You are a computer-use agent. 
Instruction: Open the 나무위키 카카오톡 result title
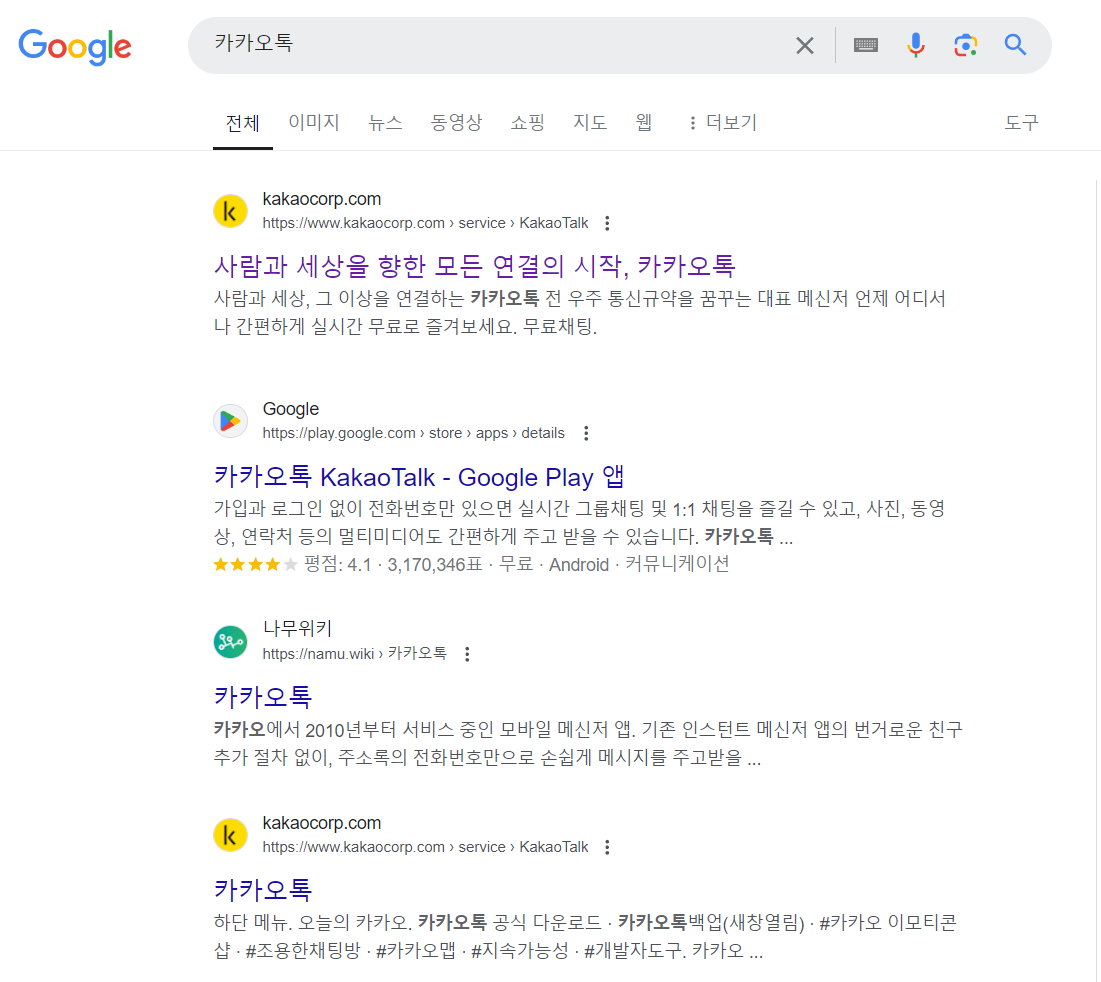tap(263, 696)
